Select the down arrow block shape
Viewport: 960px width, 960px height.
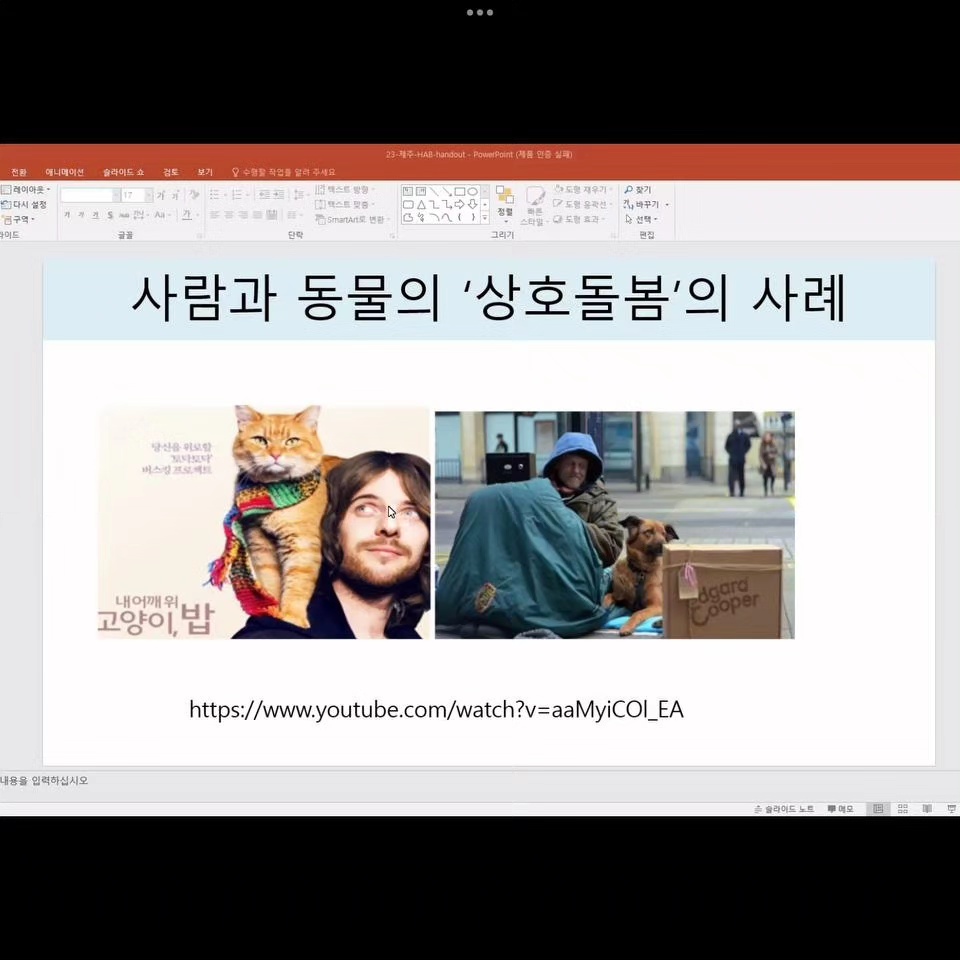472,204
